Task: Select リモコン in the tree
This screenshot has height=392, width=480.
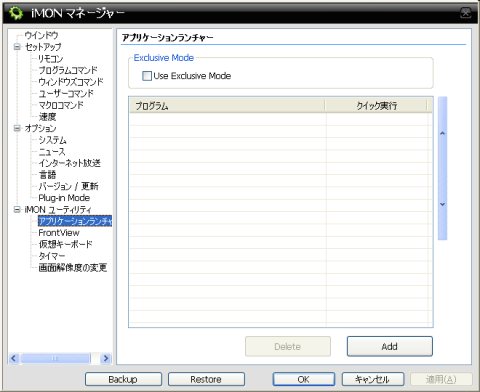Action: [x=50, y=58]
